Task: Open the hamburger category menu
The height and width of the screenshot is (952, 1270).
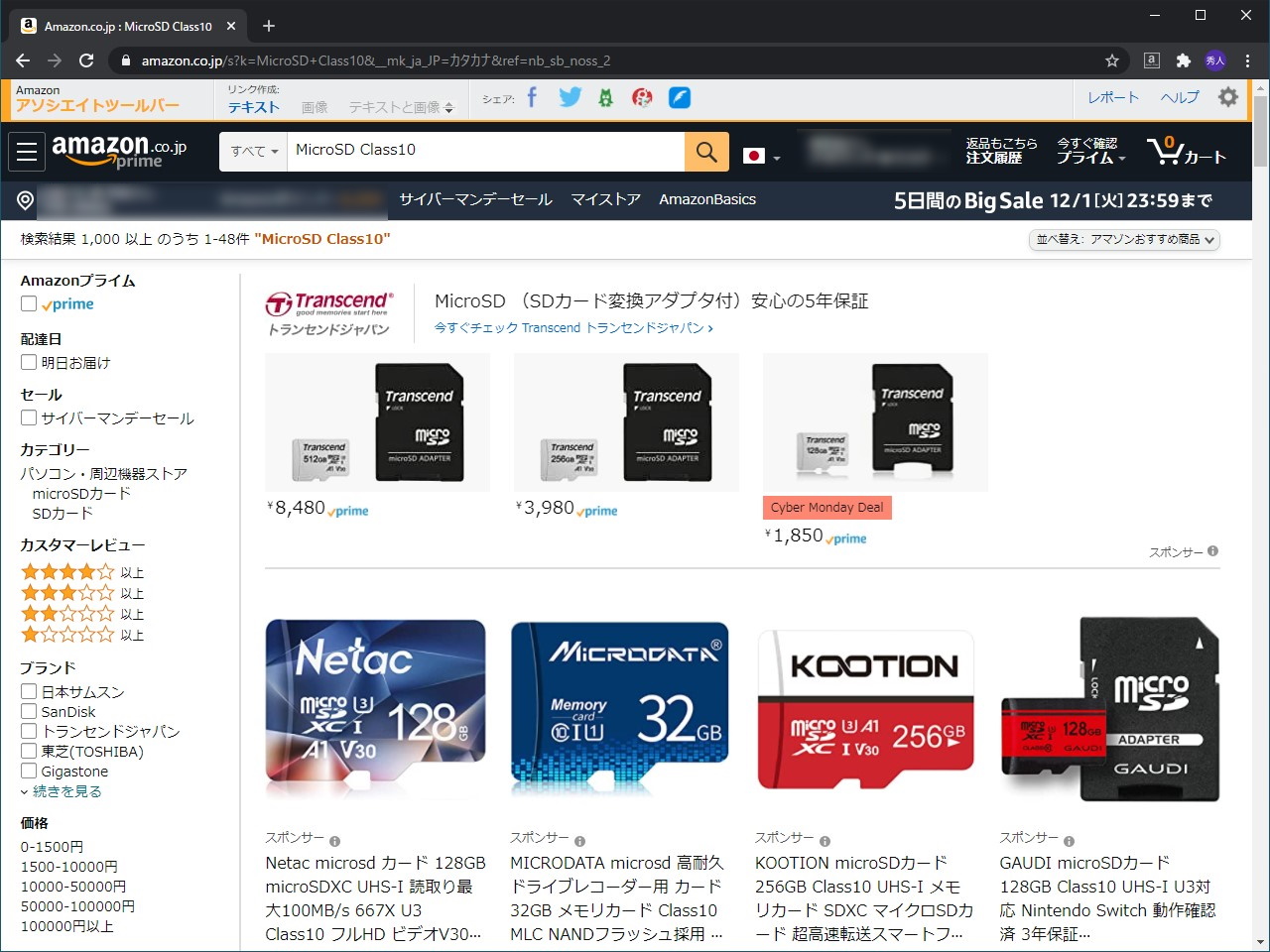Action: pyautogui.click(x=26, y=151)
